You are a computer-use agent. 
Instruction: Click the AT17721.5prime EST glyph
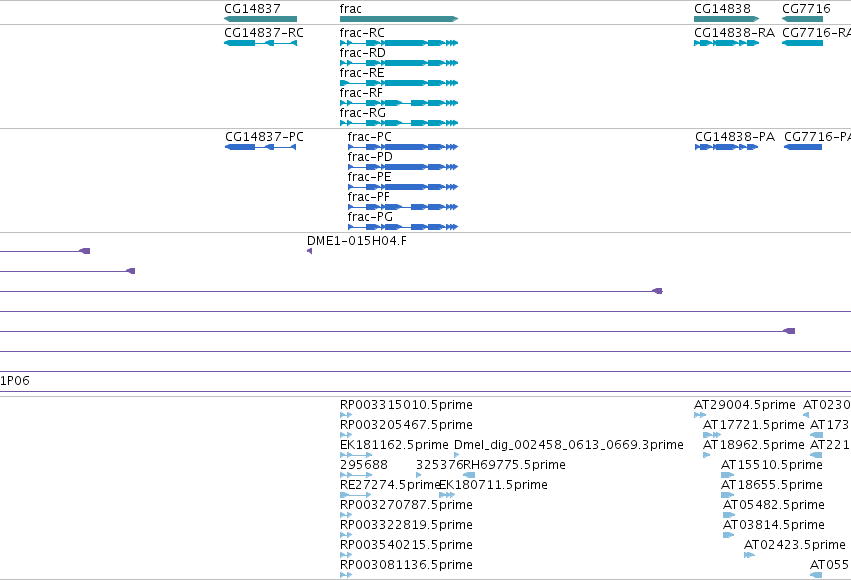point(712,435)
